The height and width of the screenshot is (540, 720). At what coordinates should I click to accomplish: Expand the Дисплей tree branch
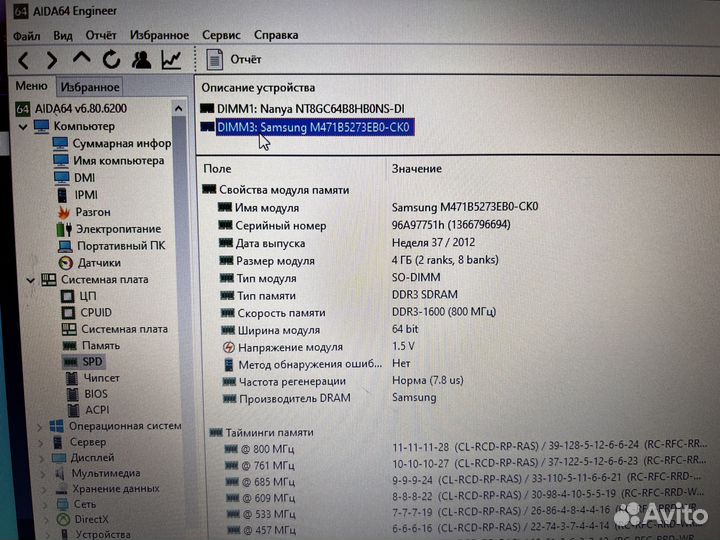point(41,459)
